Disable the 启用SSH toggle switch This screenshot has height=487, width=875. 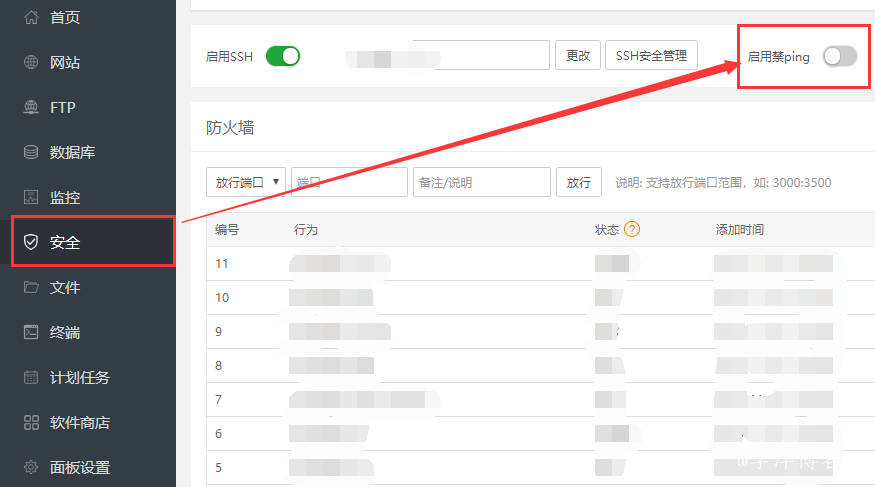282,56
